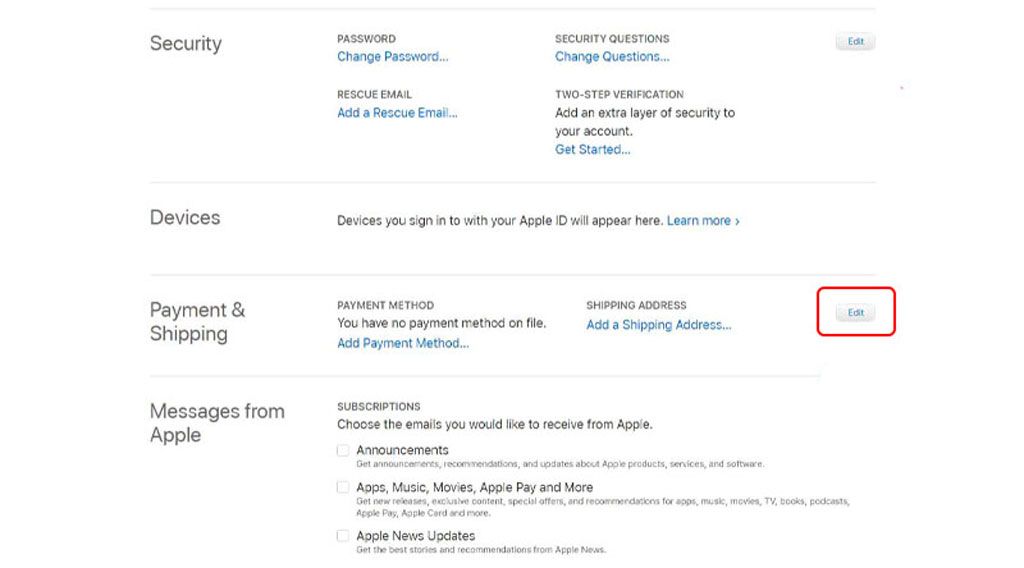Click the PASSWORD label
Screen dimensions: 1024x568
tap(366, 39)
